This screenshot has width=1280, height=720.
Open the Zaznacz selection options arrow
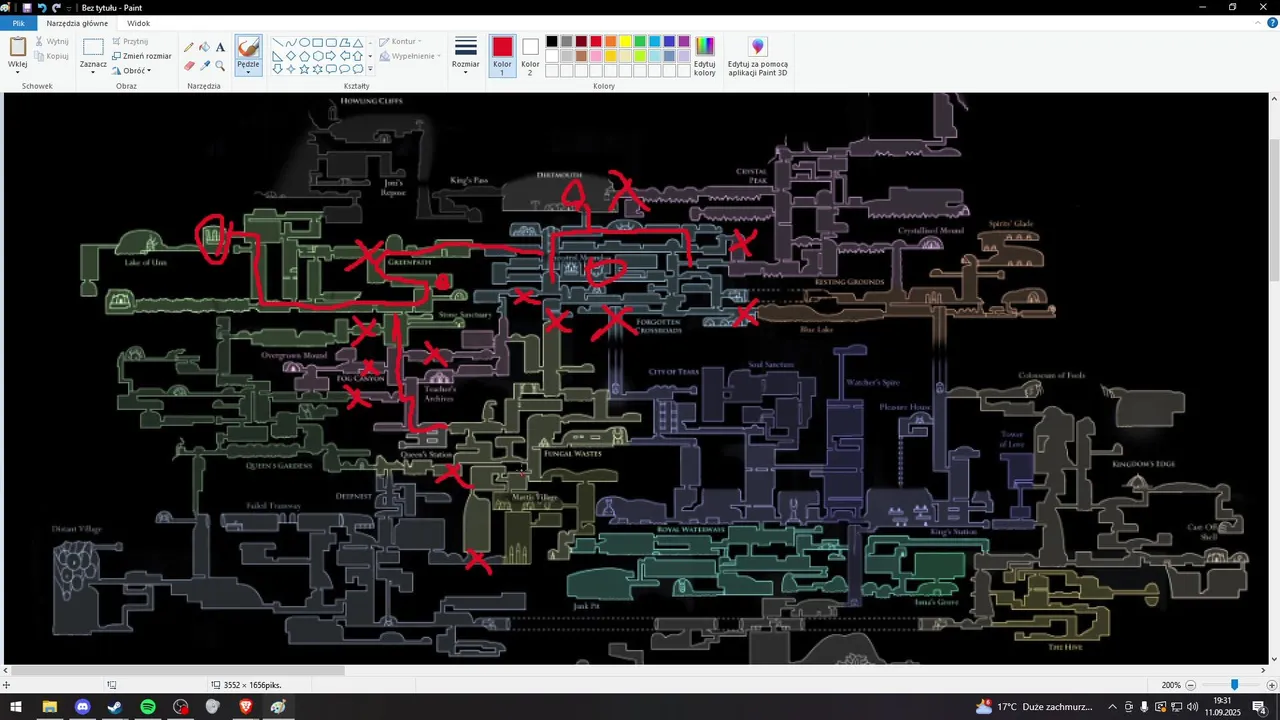click(x=93, y=72)
